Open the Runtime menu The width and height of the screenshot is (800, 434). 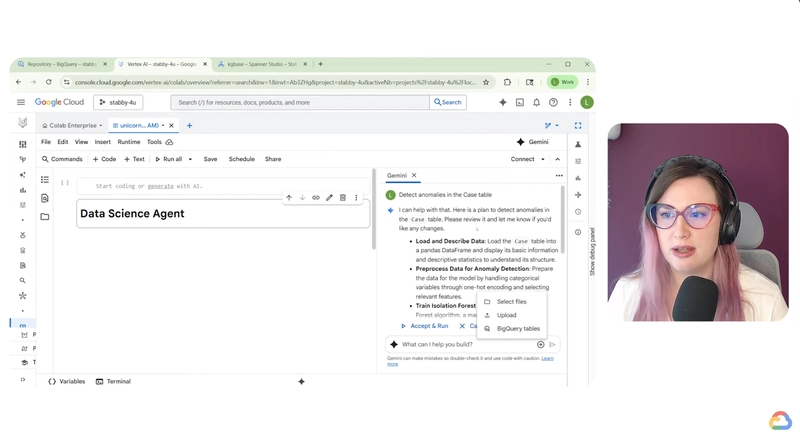coord(129,142)
